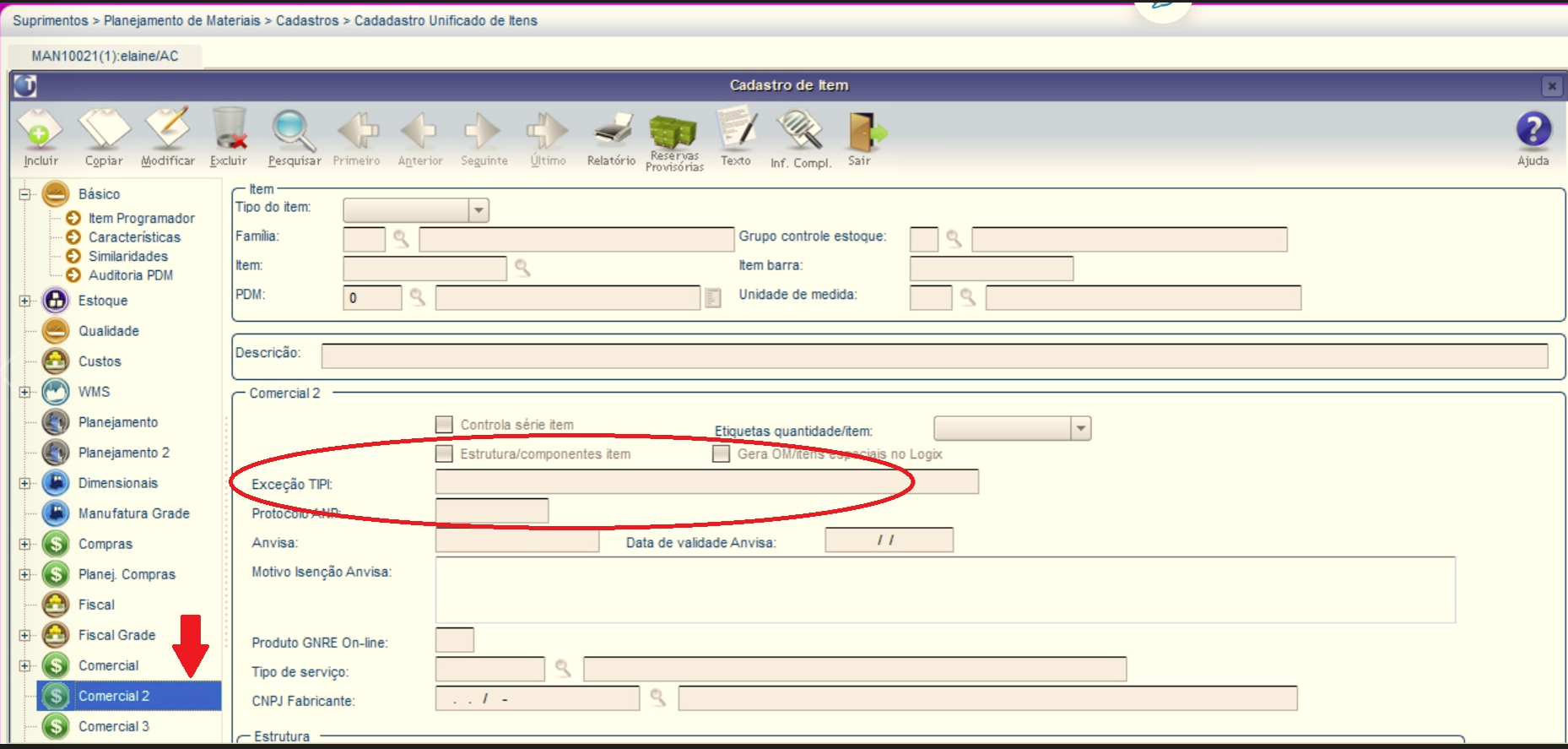Click Motivo Isenção Anvisa text area
The width and height of the screenshot is (1568, 749).
[945, 589]
